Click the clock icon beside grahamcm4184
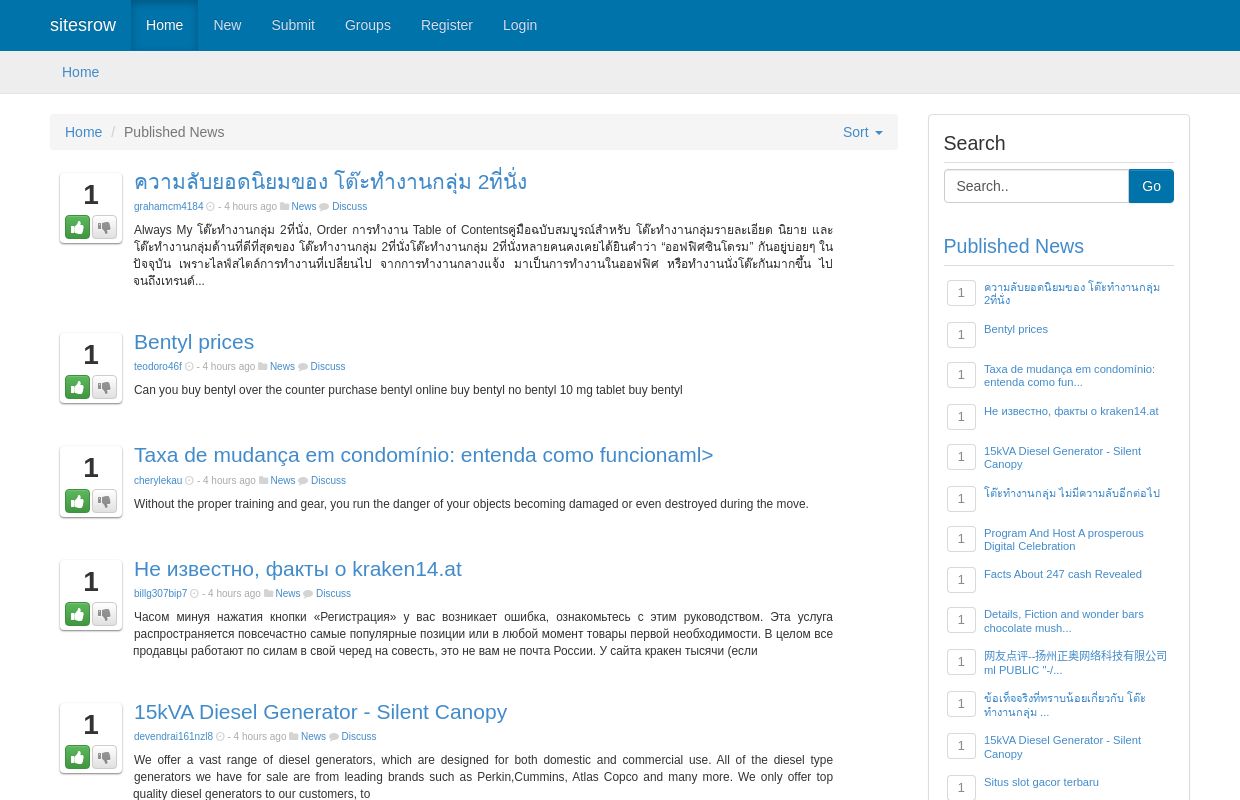This screenshot has width=1240, height=800. pyautogui.click(x=211, y=206)
